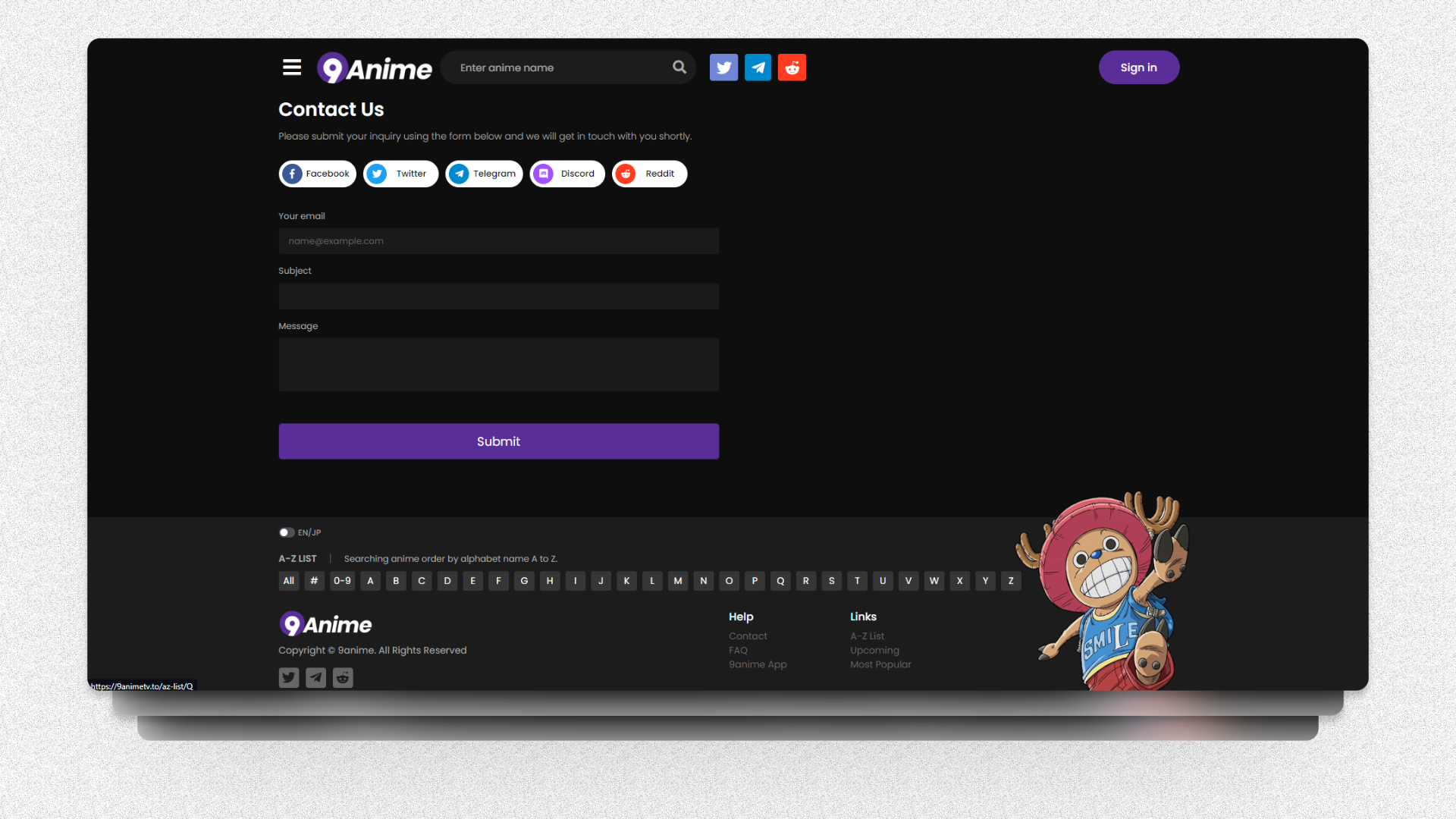Submit the contact form
The height and width of the screenshot is (819, 1456).
click(x=498, y=441)
